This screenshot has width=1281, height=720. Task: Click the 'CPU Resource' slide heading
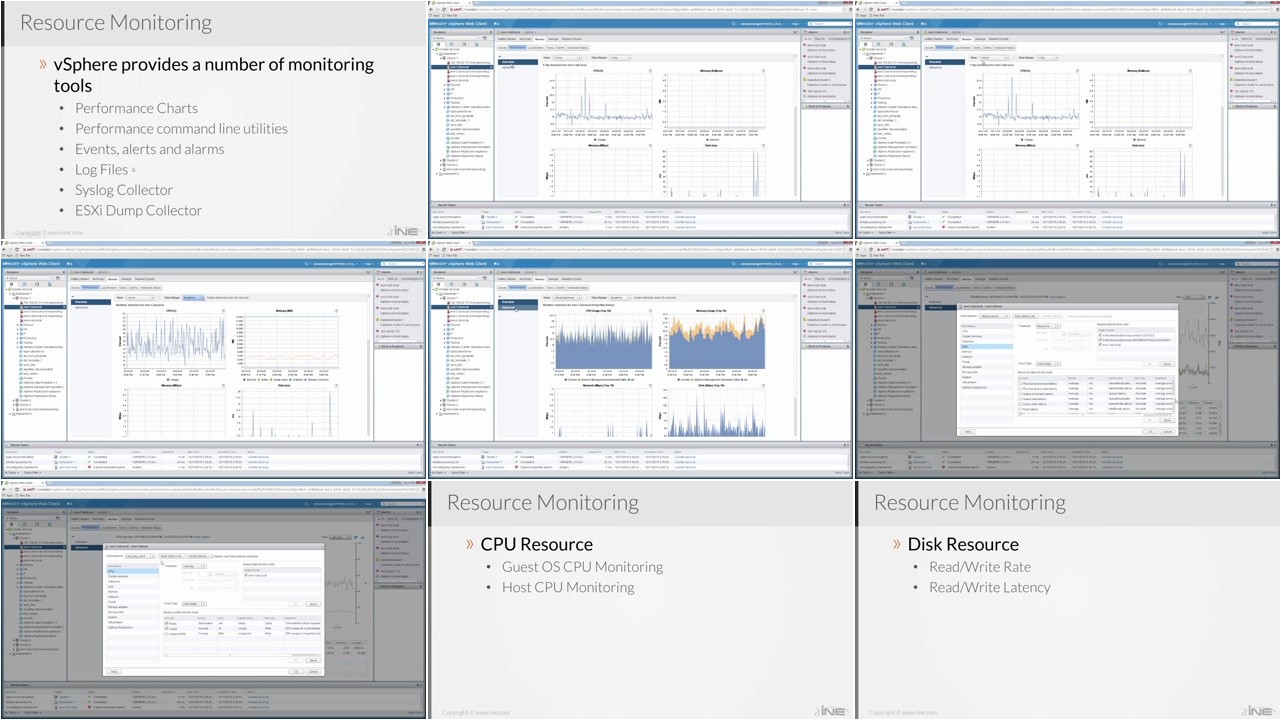click(537, 544)
